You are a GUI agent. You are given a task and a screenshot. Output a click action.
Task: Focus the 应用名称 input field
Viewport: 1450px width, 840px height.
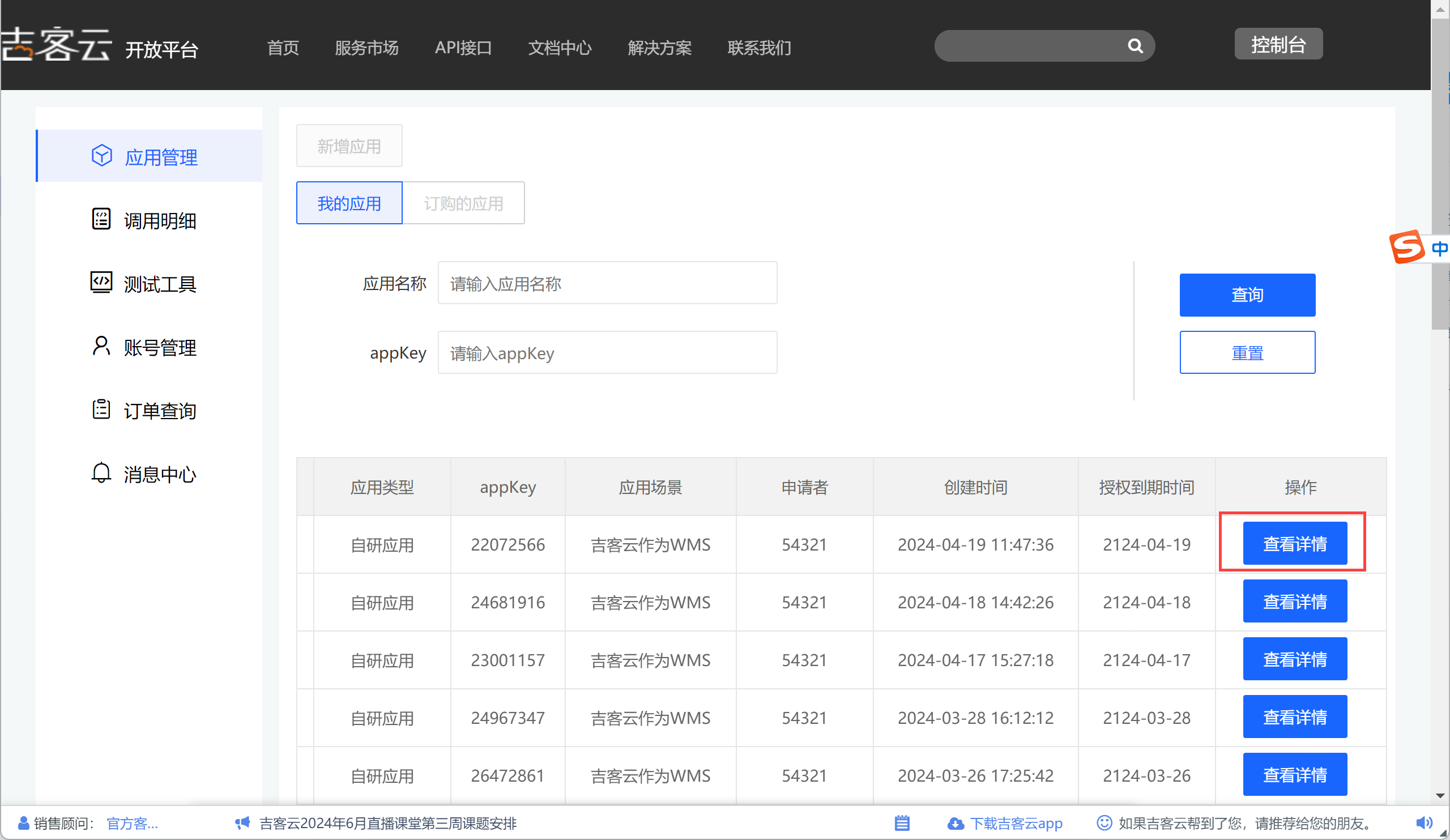pos(607,283)
